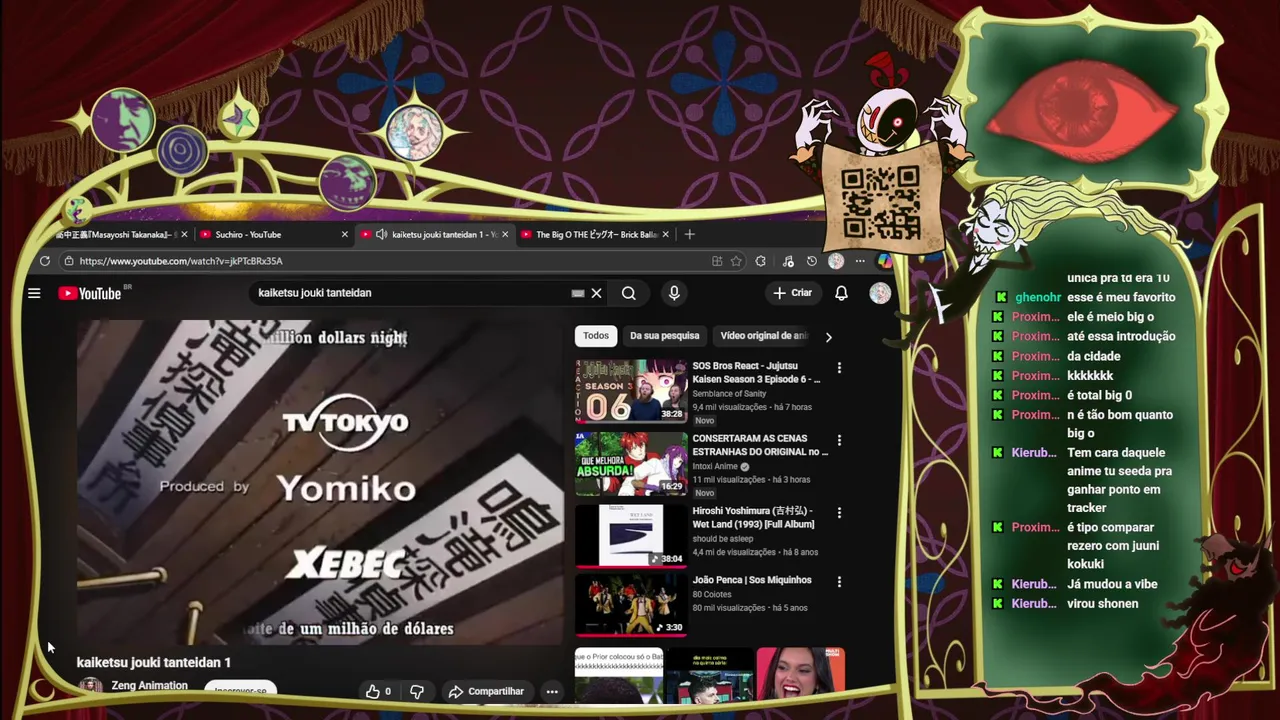1280x720 pixels.
Task: Reload the page with the refresh icon
Action: coord(45,261)
